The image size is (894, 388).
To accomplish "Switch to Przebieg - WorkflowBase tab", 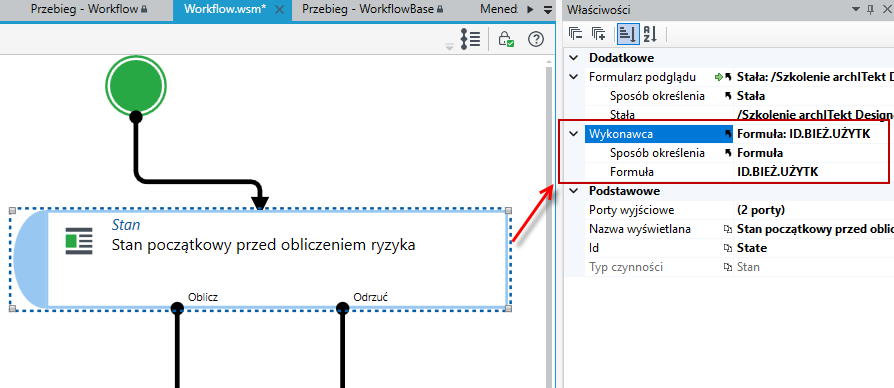I will tap(373, 10).
